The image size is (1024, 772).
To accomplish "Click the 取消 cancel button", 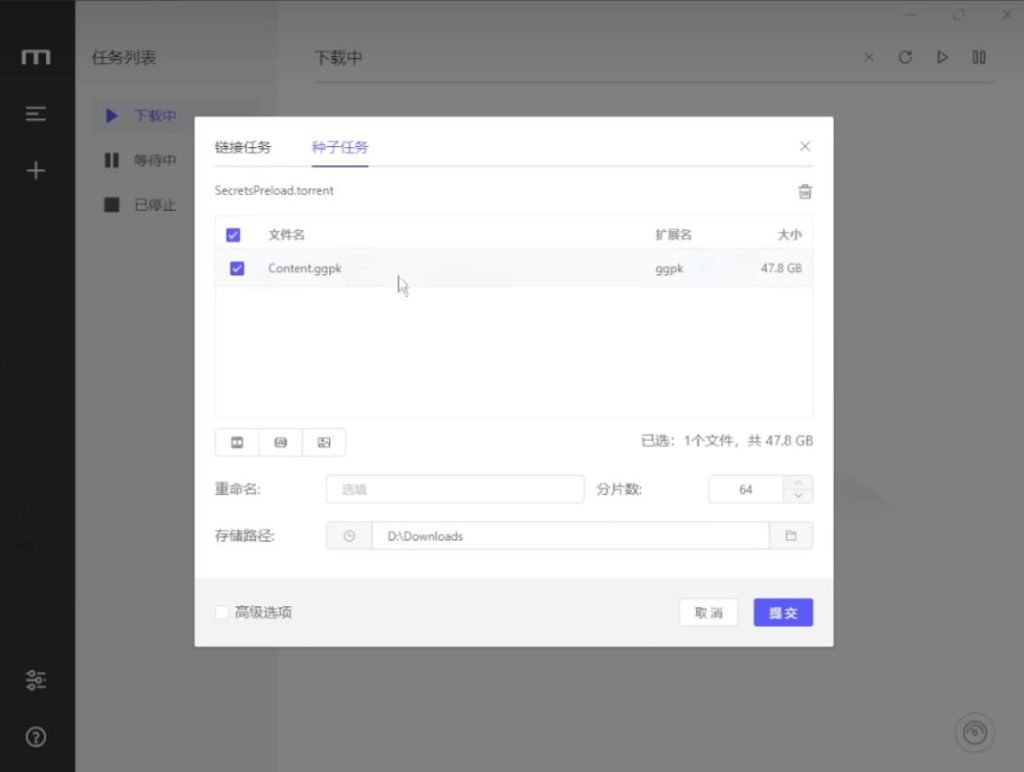I will [709, 613].
